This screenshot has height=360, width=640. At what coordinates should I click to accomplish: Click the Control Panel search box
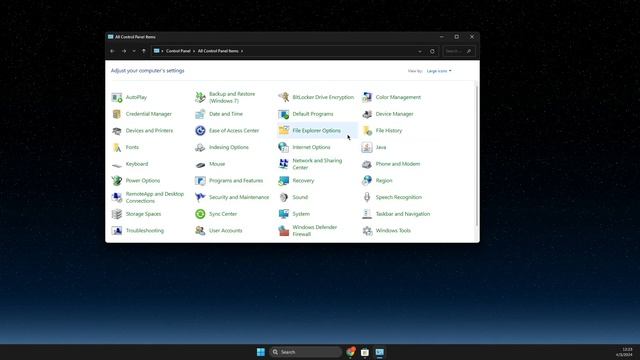click(x=459, y=51)
